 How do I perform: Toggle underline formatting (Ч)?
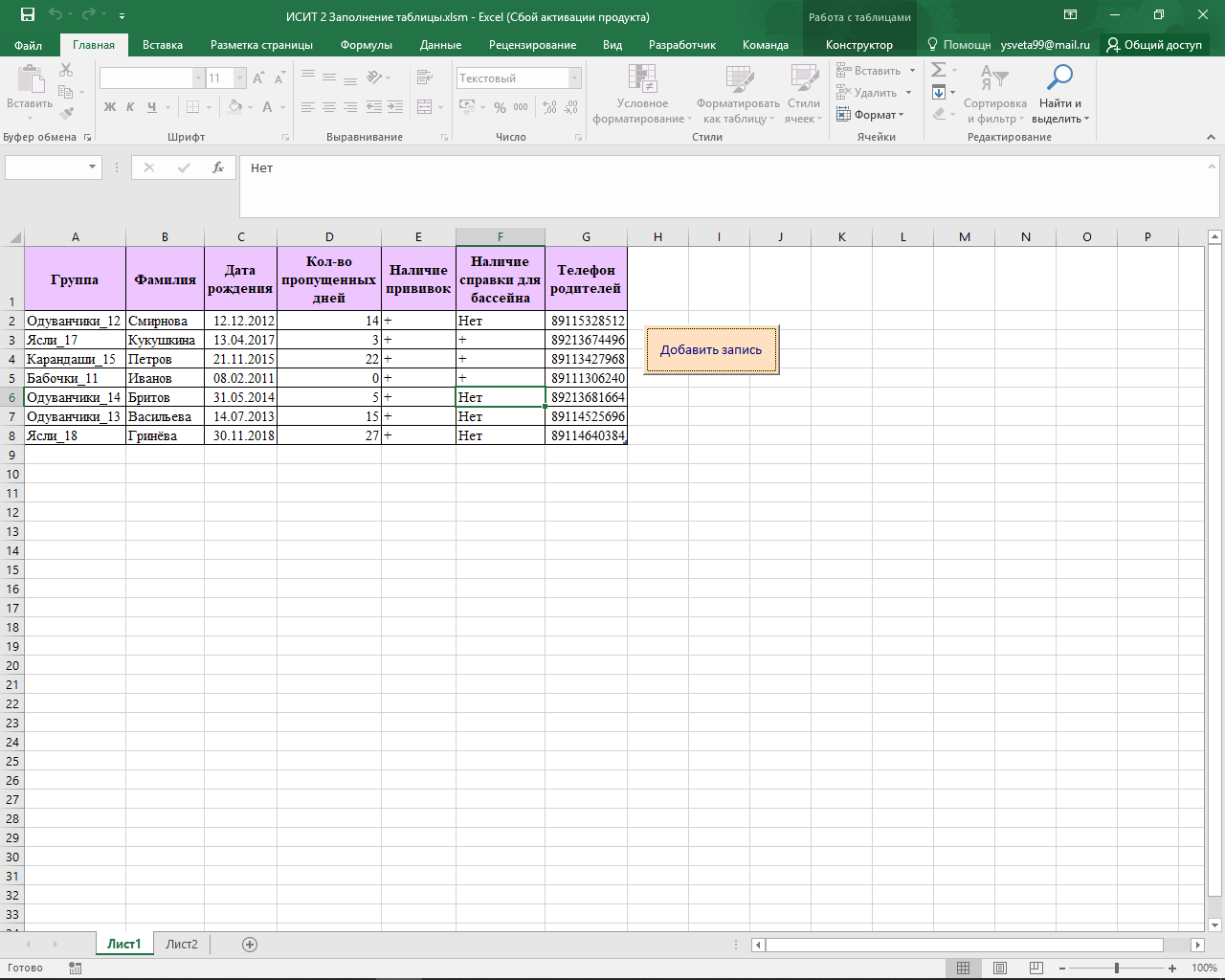coord(152,107)
